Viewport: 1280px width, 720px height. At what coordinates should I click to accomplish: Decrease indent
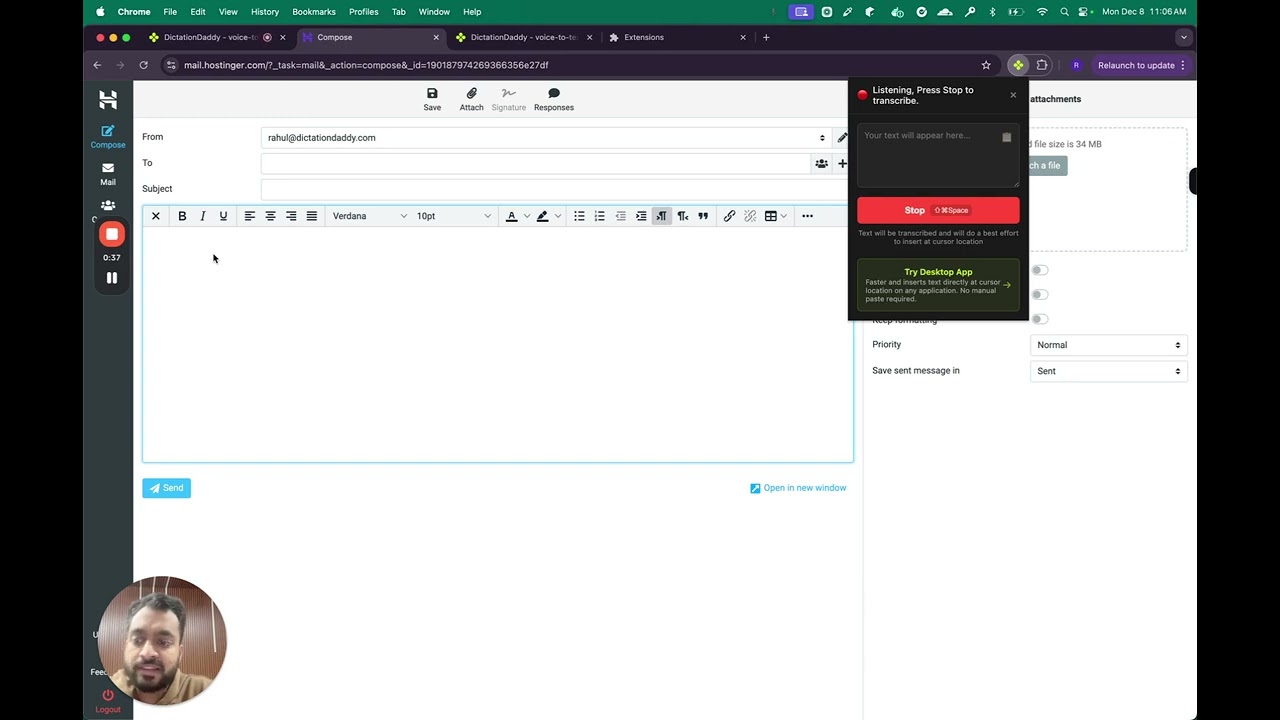tap(621, 216)
